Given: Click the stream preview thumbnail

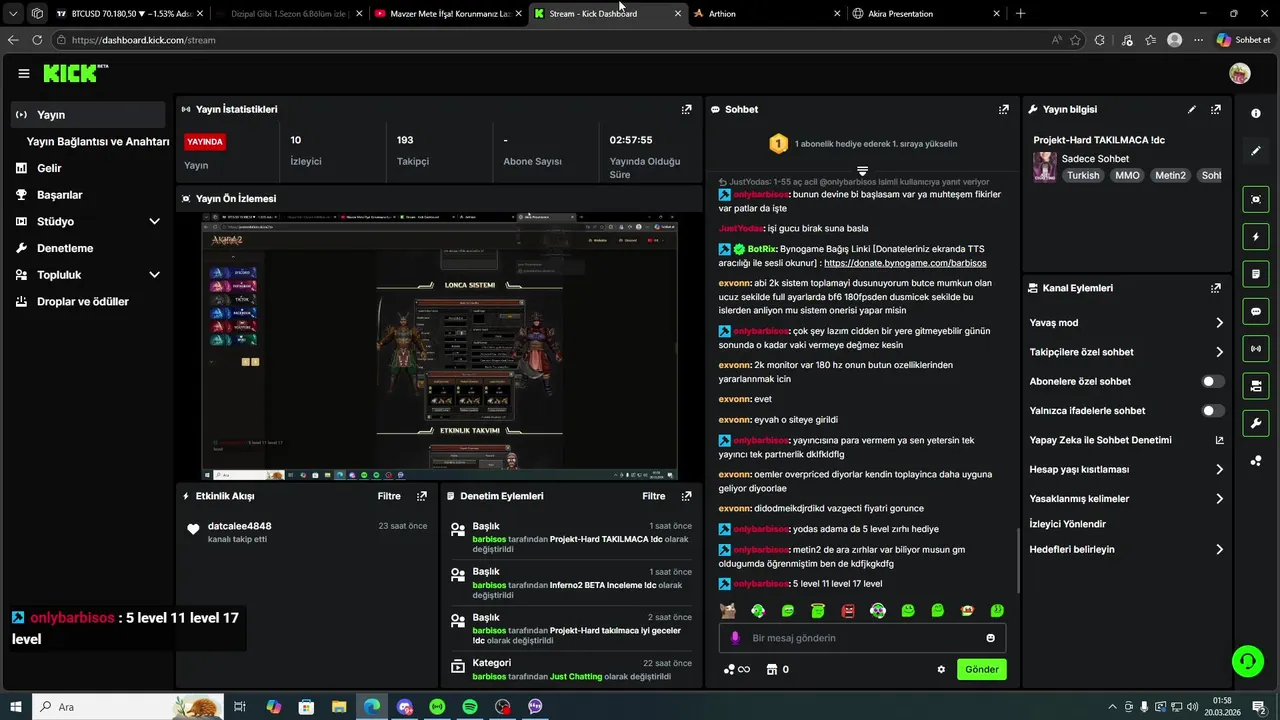Looking at the screenshot, I should click(439, 346).
